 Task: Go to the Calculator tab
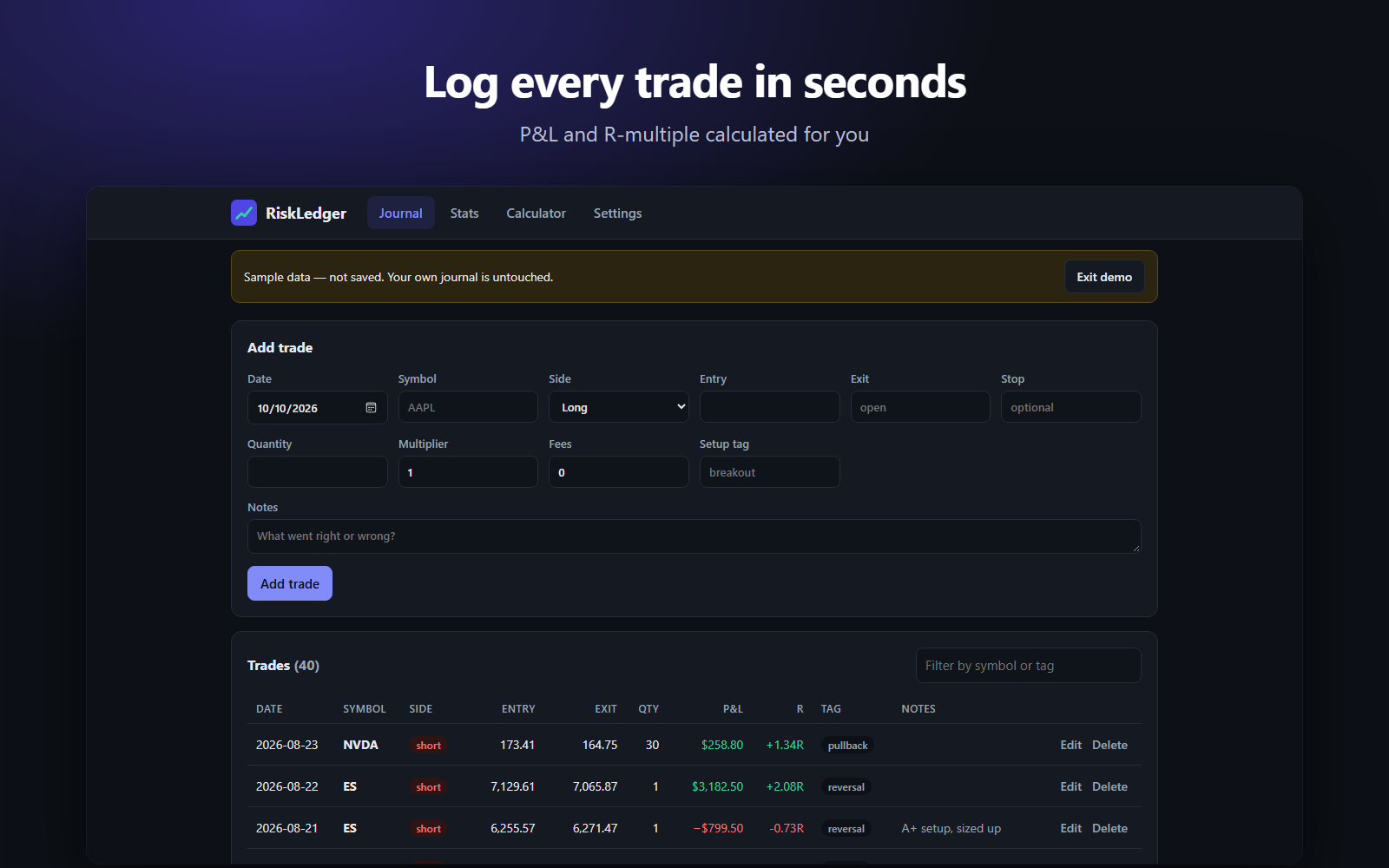coord(536,213)
